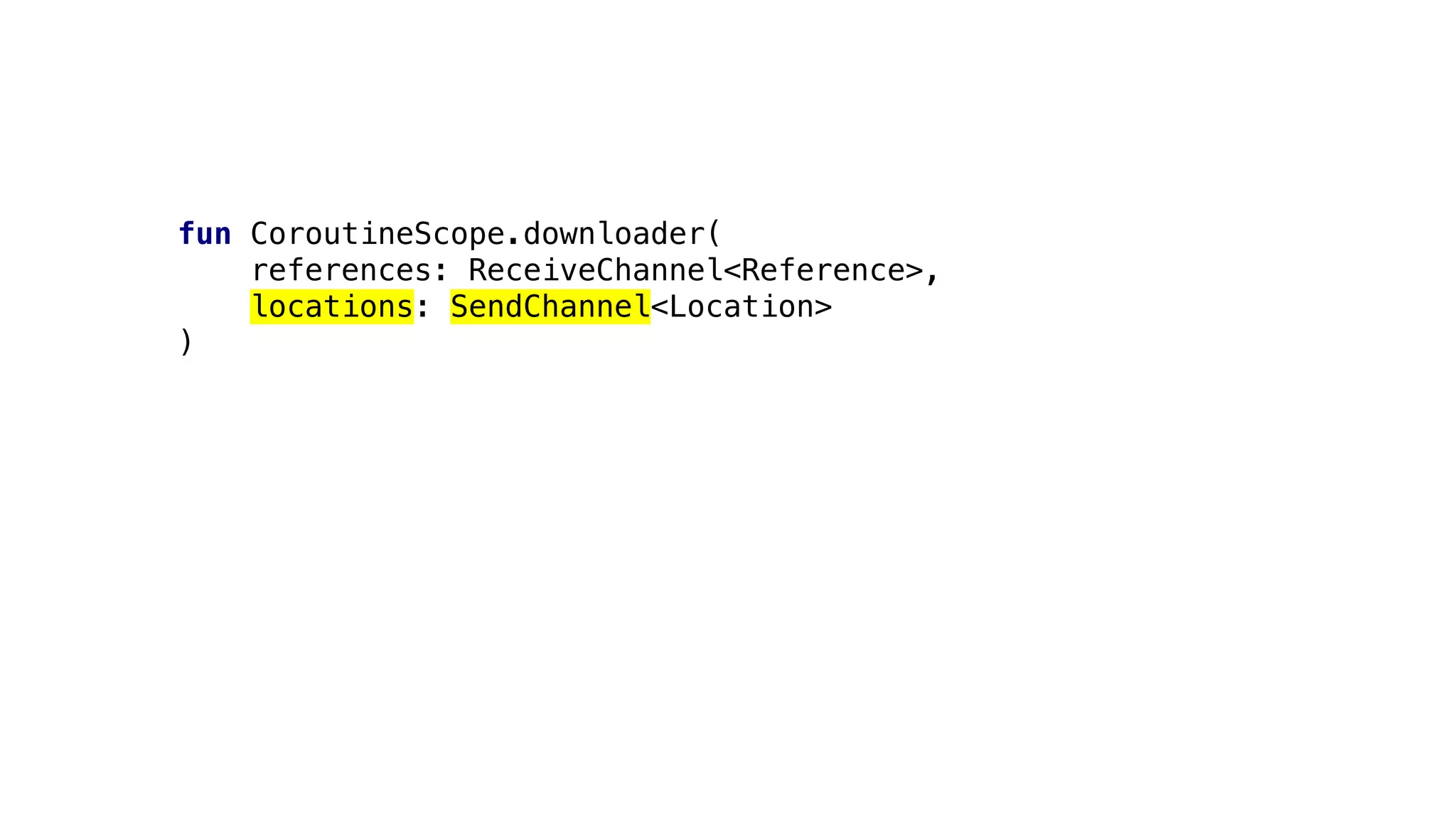Click the Reference type argument

pyautogui.click(x=823, y=270)
